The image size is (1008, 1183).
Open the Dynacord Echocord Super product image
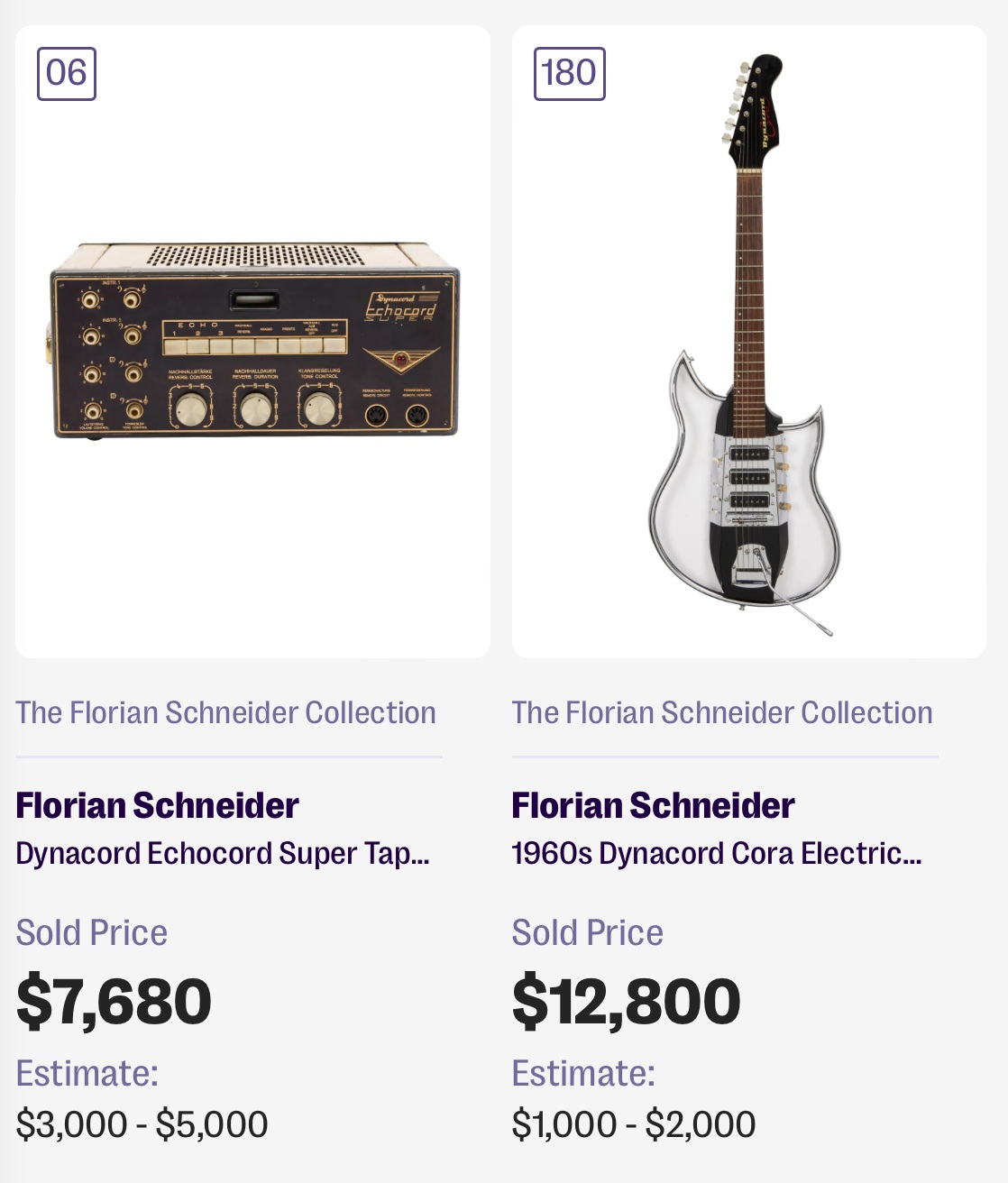[x=253, y=341]
